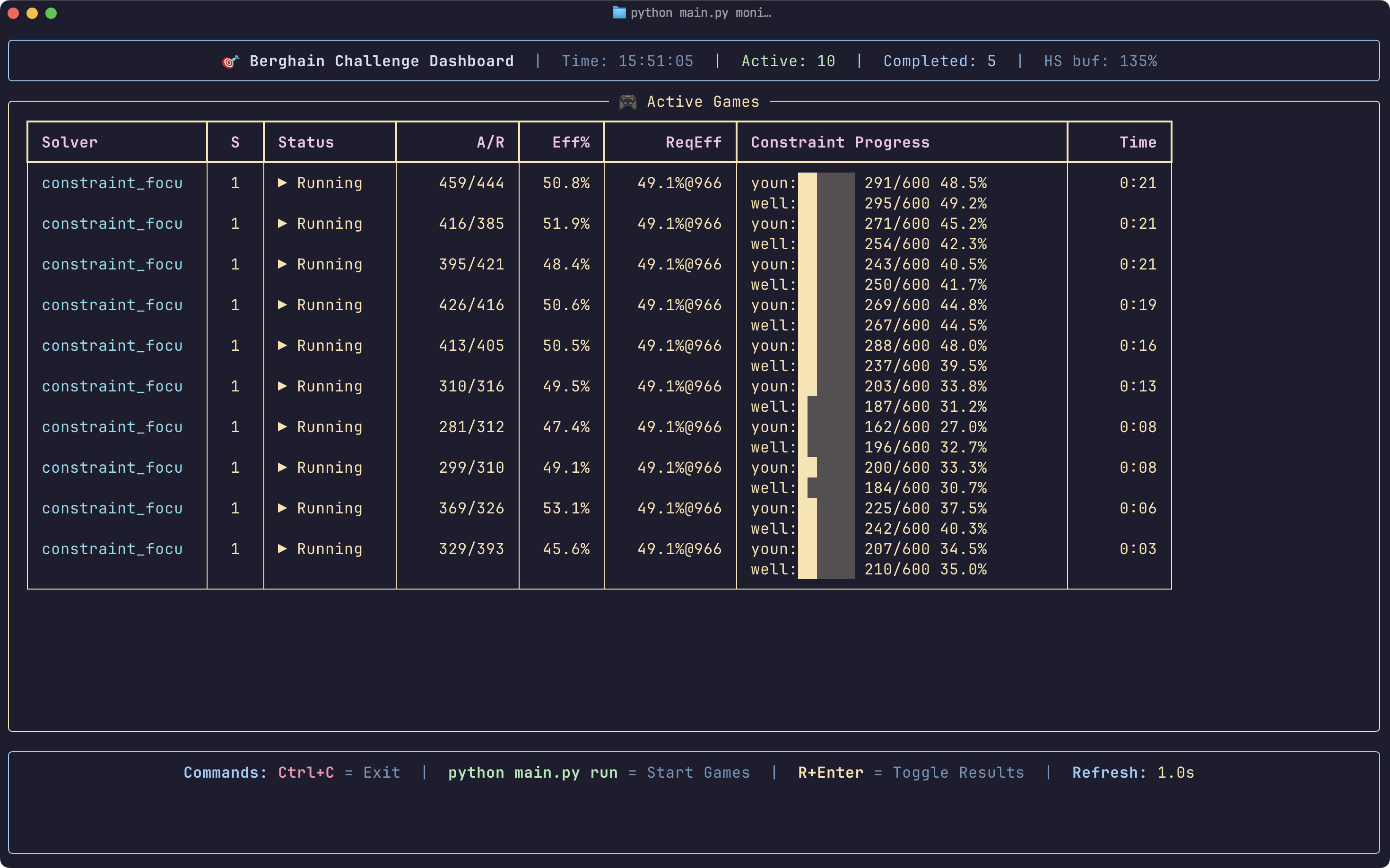Click the 0:13 time value

tap(1138, 386)
